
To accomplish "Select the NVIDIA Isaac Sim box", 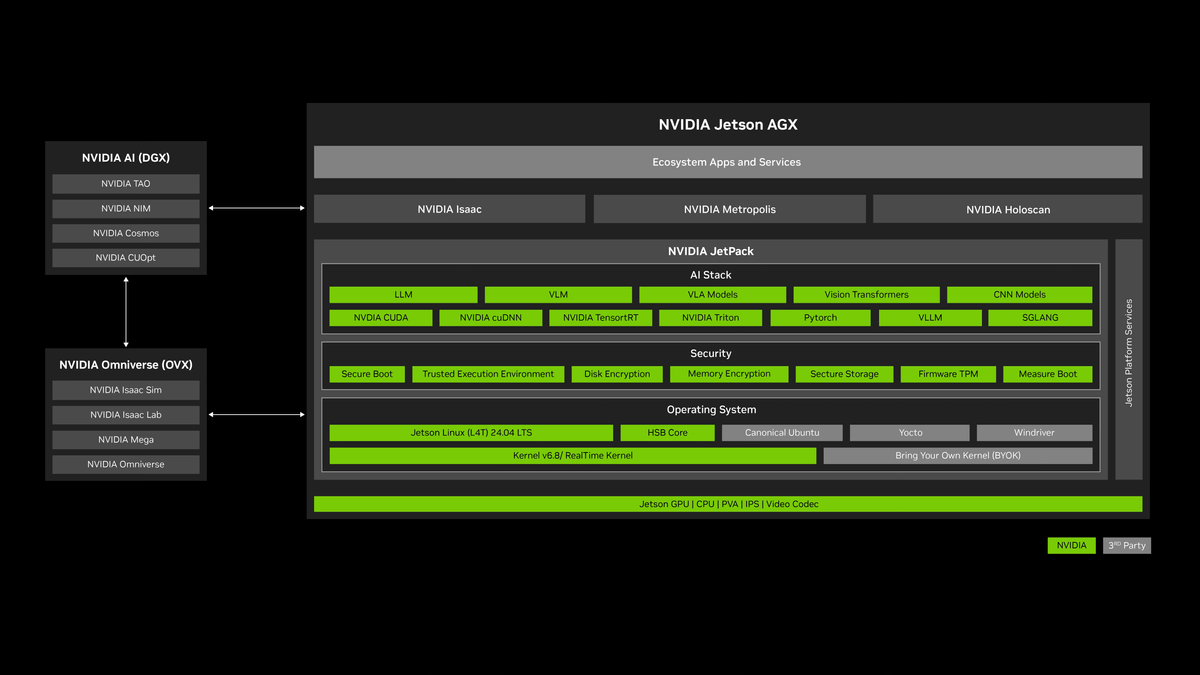I will [126, 390].
